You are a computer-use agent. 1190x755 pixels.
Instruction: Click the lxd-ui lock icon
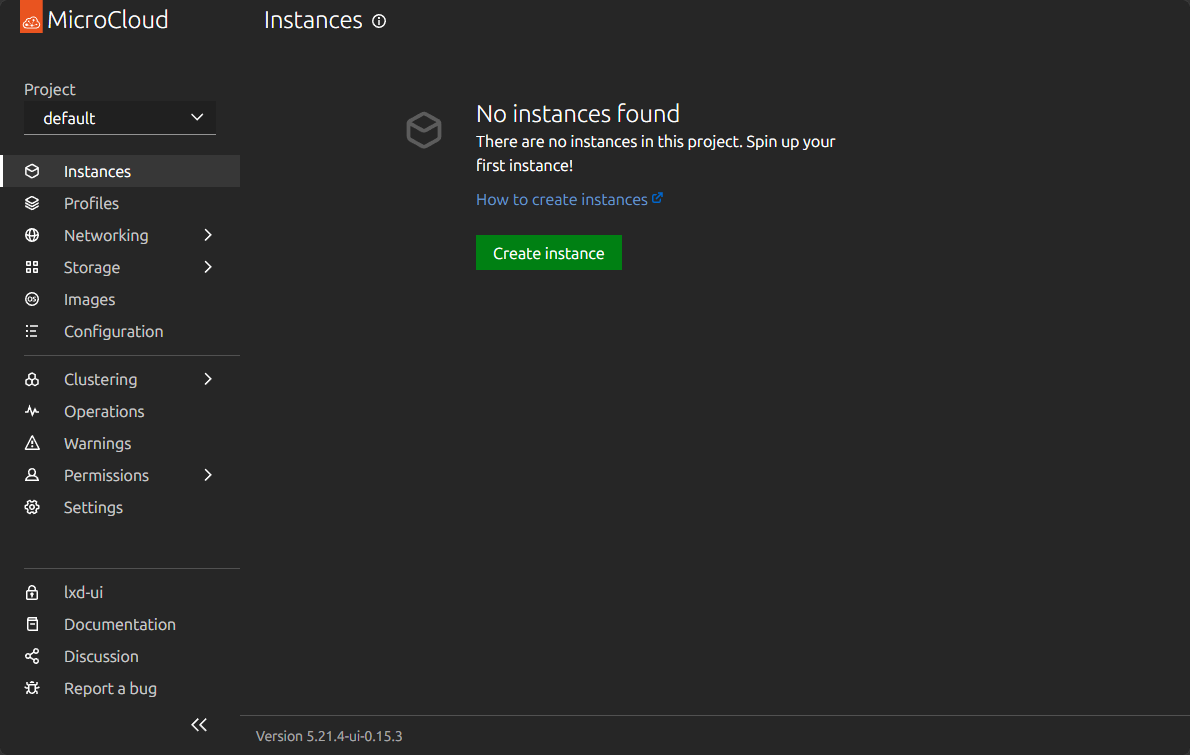(32, 593)
